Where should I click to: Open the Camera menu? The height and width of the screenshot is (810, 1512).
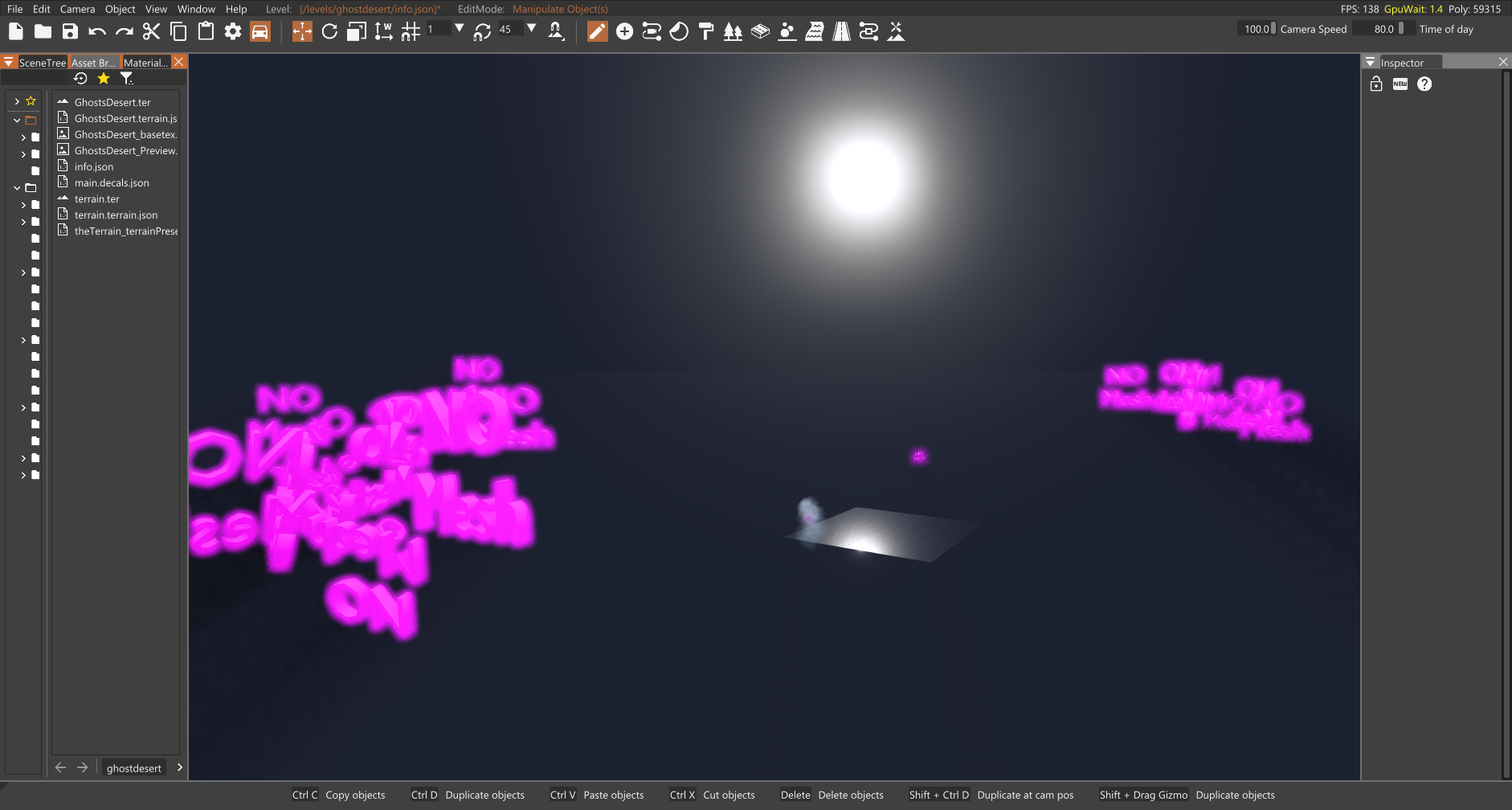coord(77,9)
